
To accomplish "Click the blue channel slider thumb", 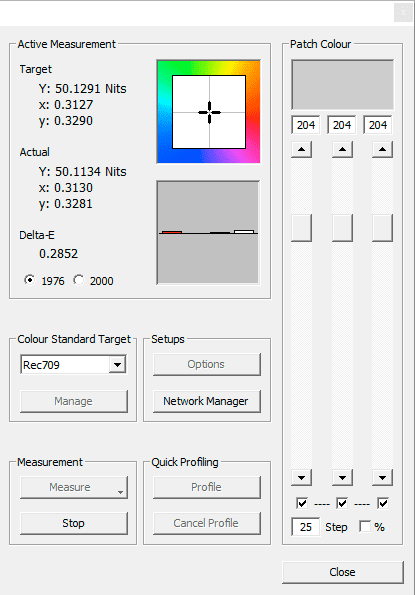I will pyautogui.click(x=382, y=228).
